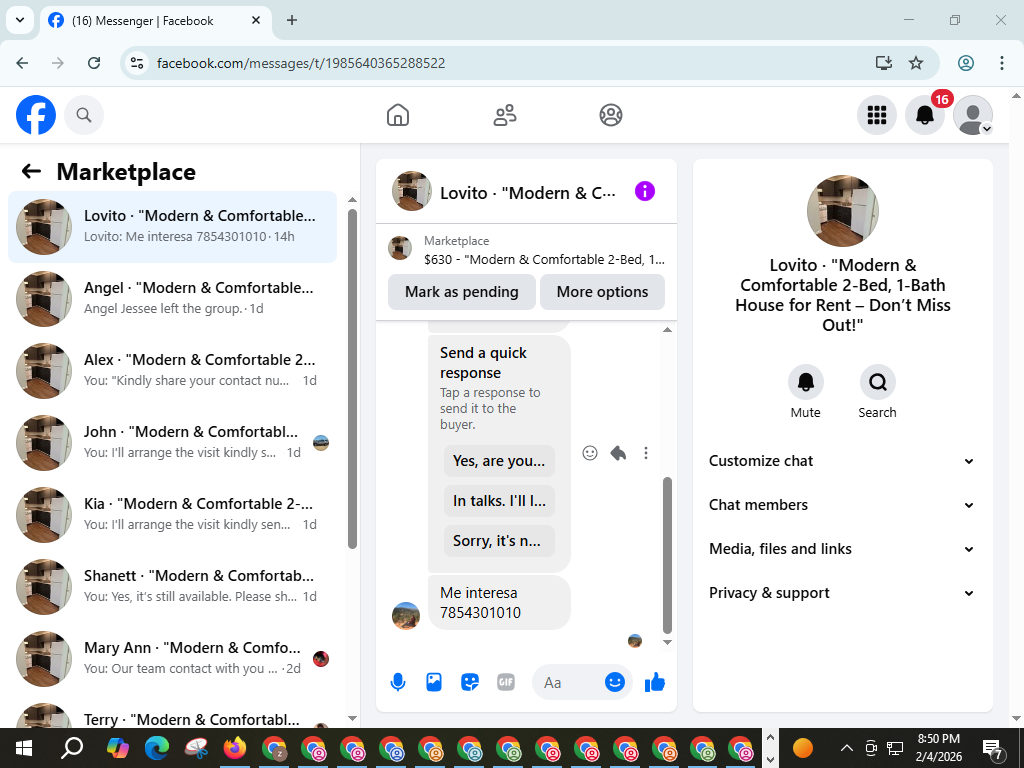Record a voice clip with microphone icon
The width and height of the screenshot is (1024, 768).
[398, 682]
